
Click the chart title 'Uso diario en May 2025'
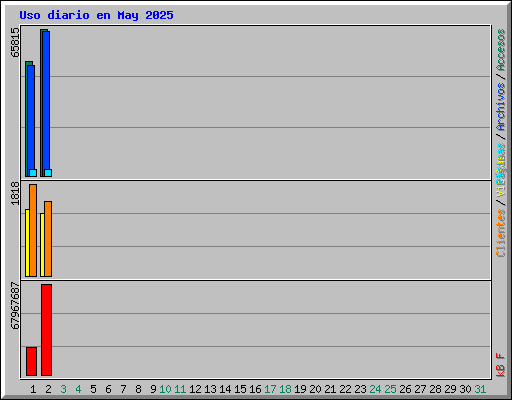click(96, 15)
